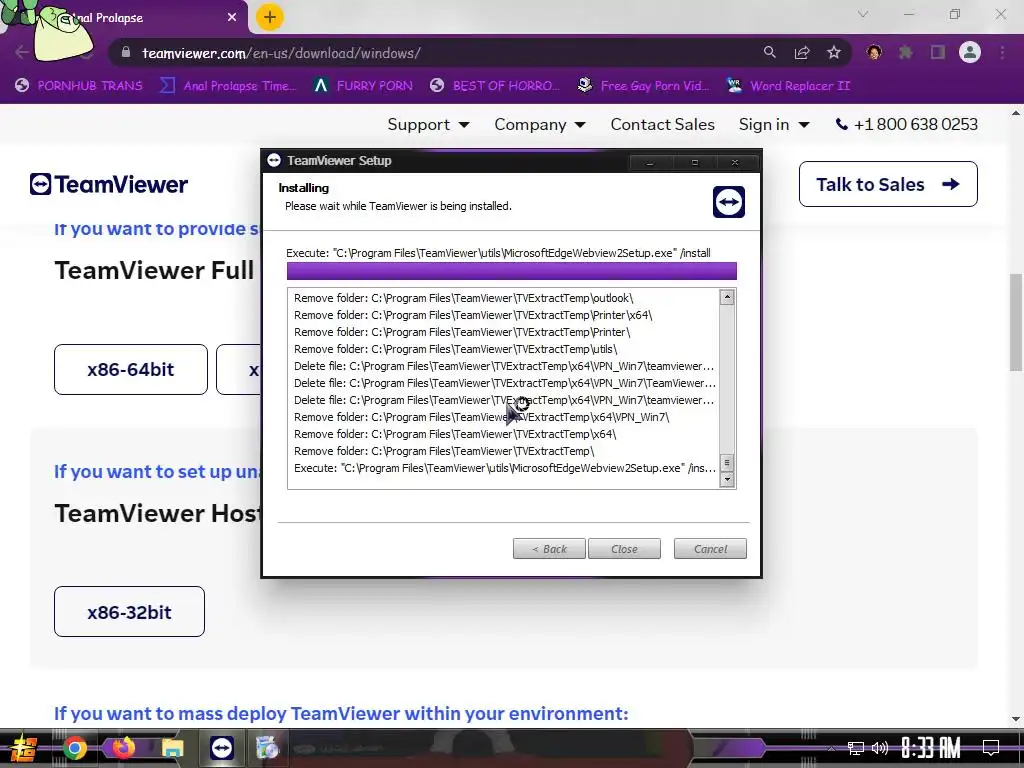Image resolution: width=1024 pixels, height=768 pixels.
Task: Open the network tray icon
Action: tap(856, 748)
